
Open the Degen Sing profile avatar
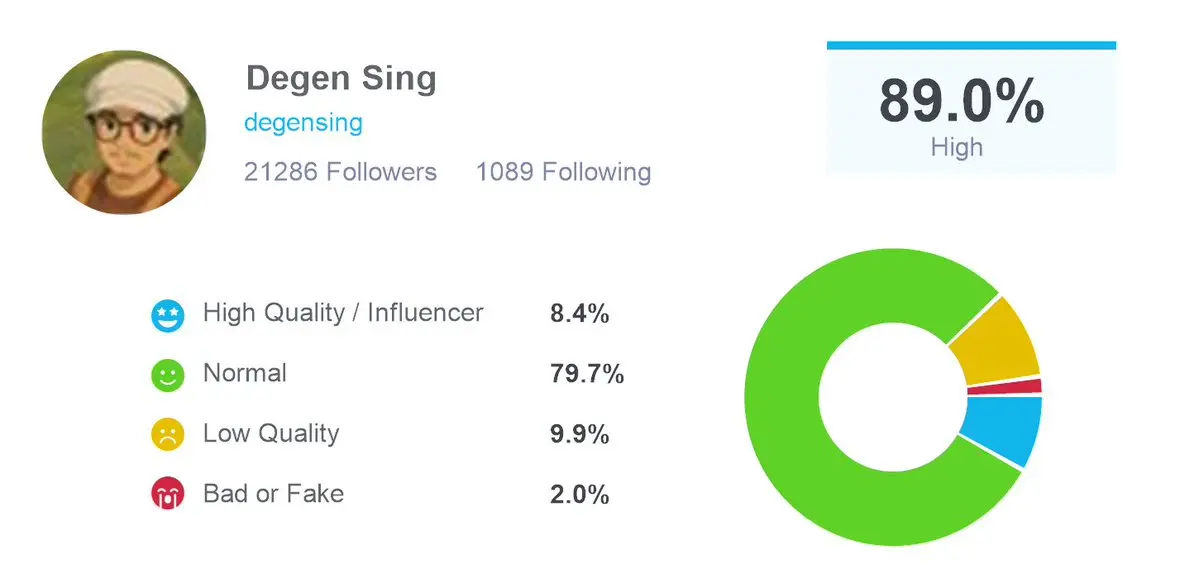pyautogui.click(x=124, y=132)
